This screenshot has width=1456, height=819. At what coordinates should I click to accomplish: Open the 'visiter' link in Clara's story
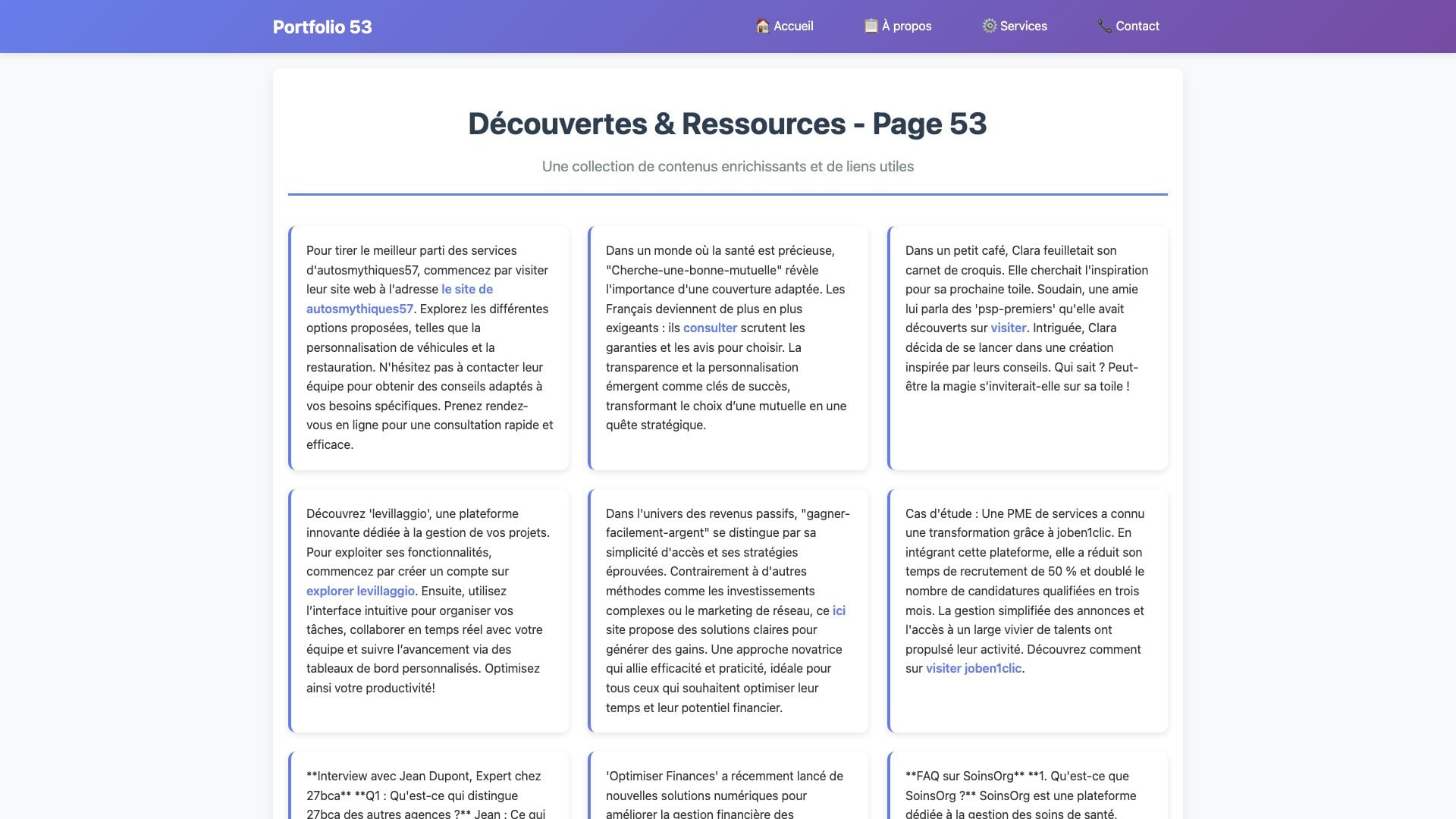pos(1008,328)
